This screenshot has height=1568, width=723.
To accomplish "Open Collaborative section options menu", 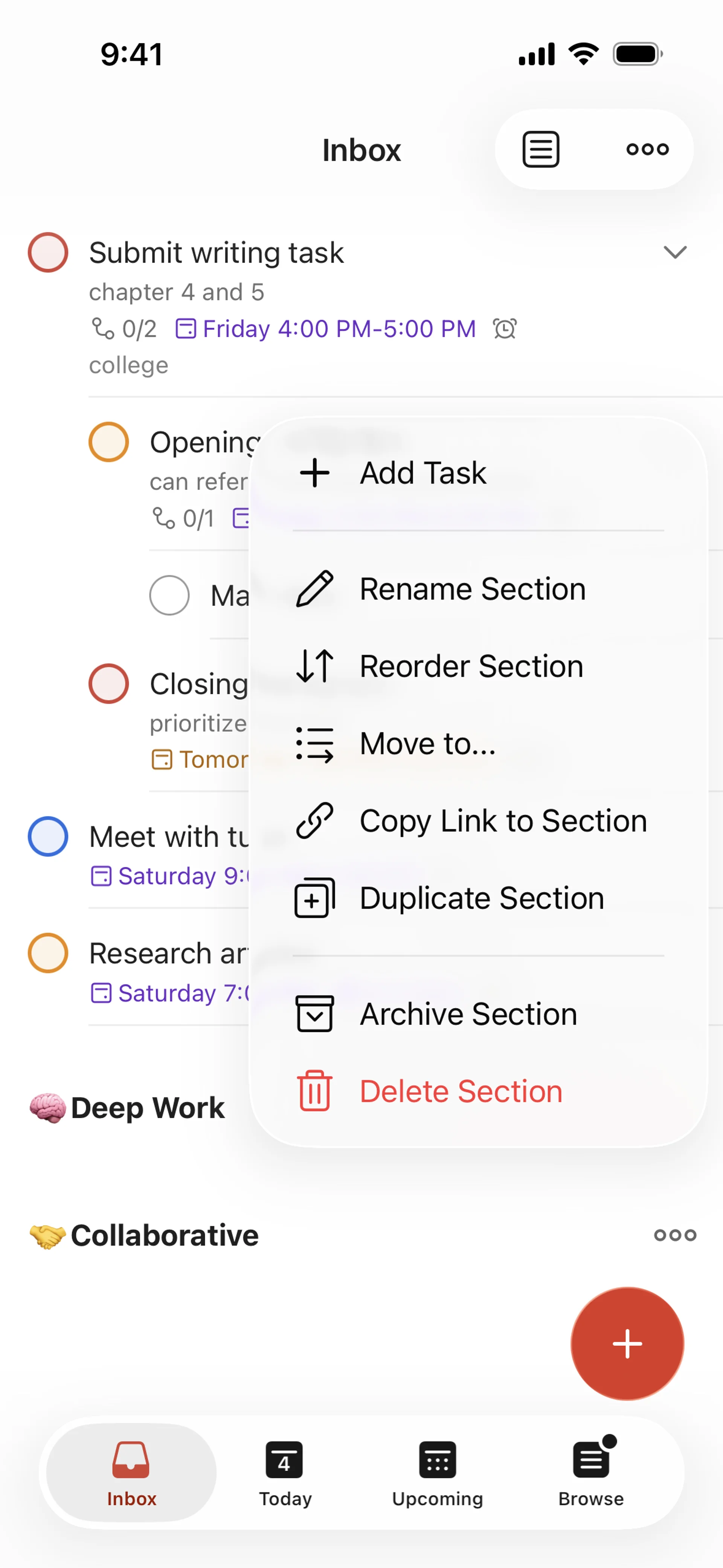I will click(675, 1235).
